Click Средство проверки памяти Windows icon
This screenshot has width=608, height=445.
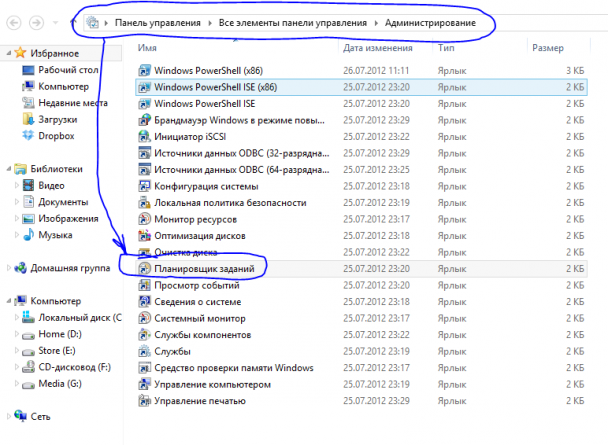pos(144,368)
